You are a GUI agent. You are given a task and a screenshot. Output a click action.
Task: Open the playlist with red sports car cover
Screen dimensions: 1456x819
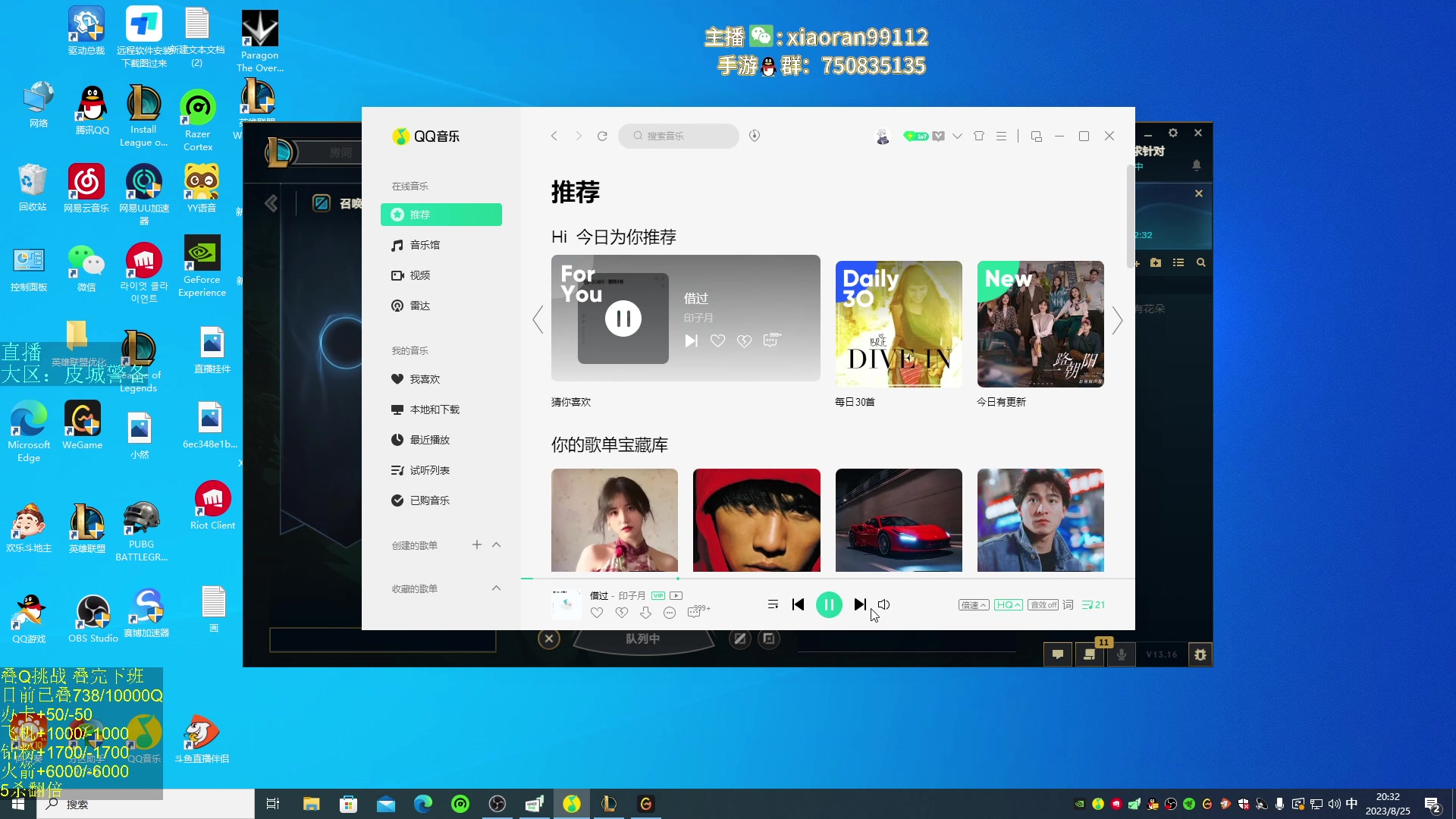point(899,520)
